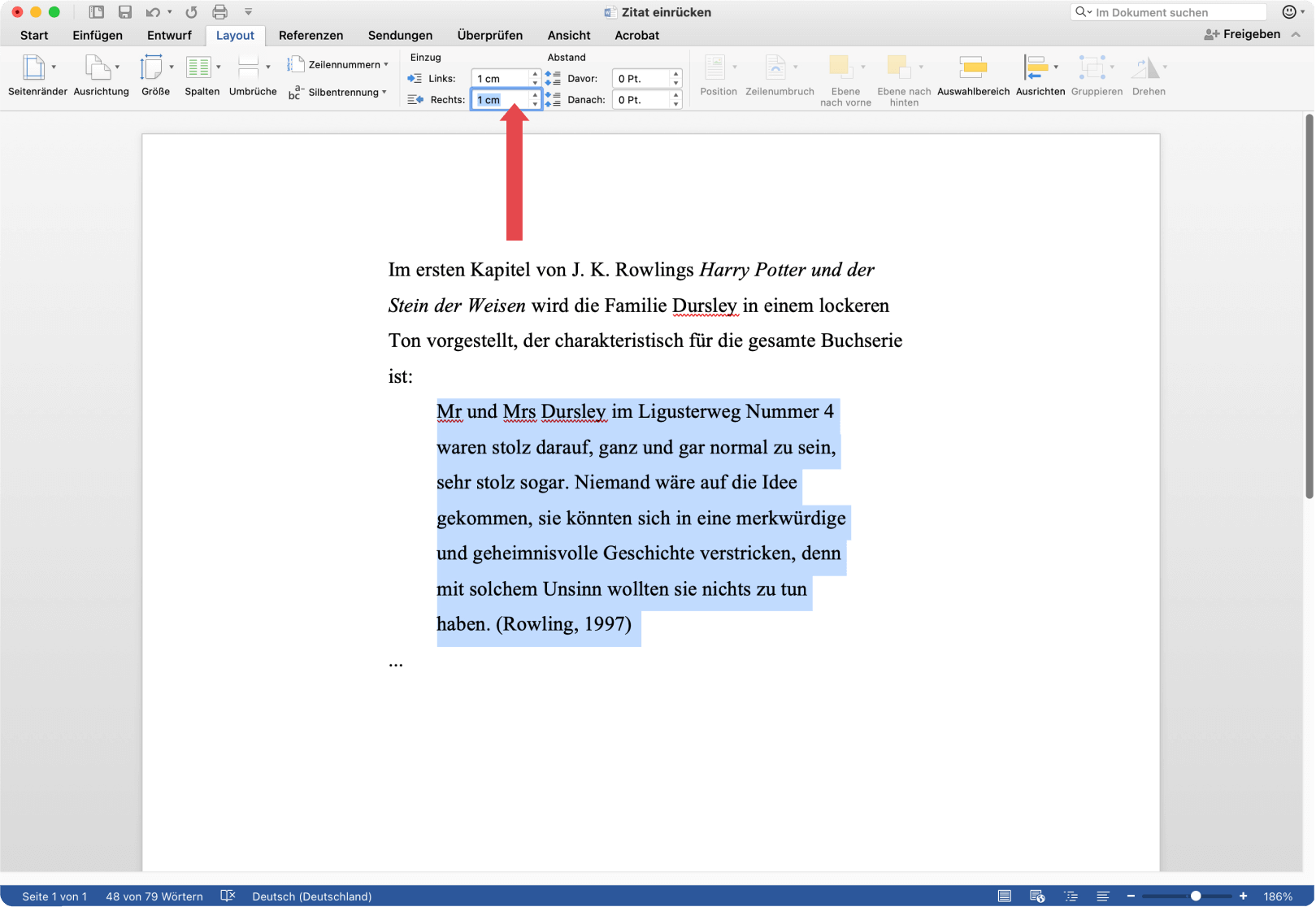This screenshot has height=907, width=1316.
Task: Click the Zeilennummern line numbers icon
Action: tap(296, 64)
